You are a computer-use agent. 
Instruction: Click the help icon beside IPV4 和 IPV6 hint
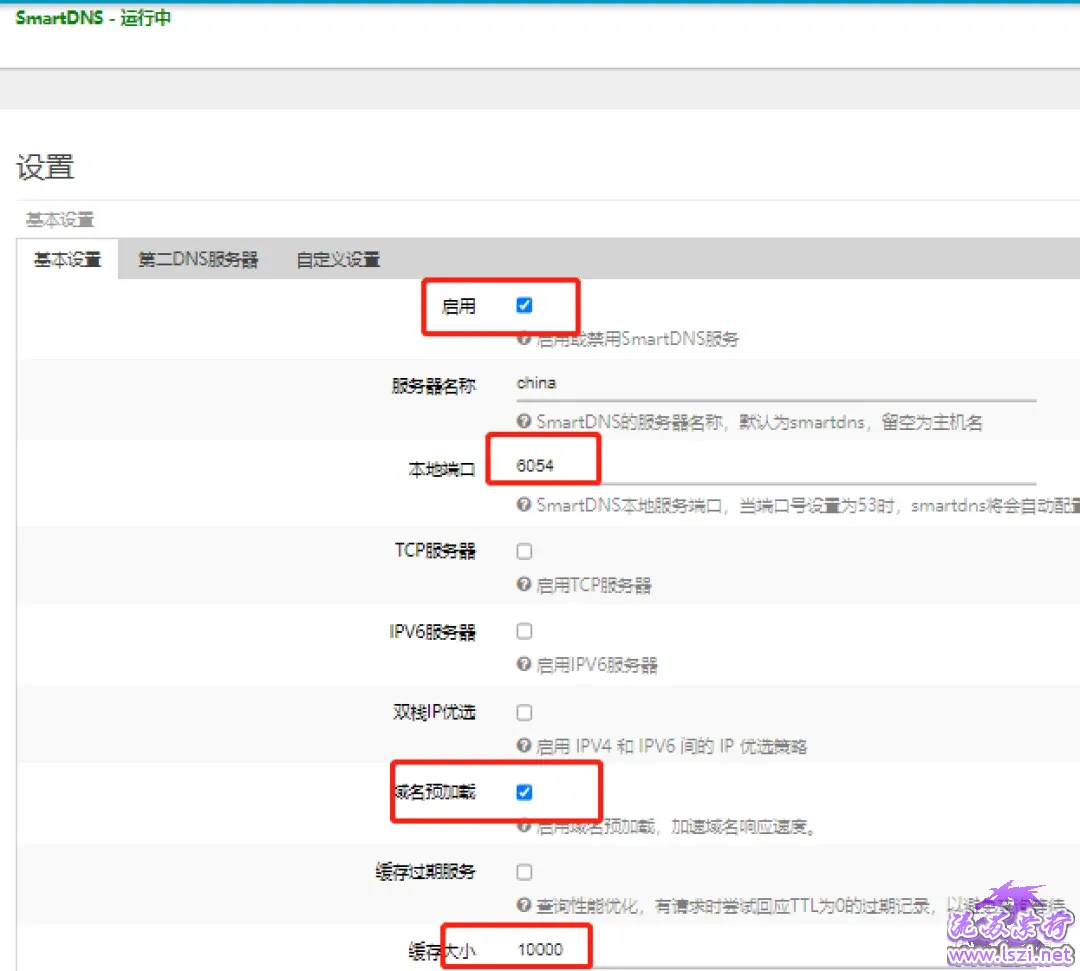(523, 746)
